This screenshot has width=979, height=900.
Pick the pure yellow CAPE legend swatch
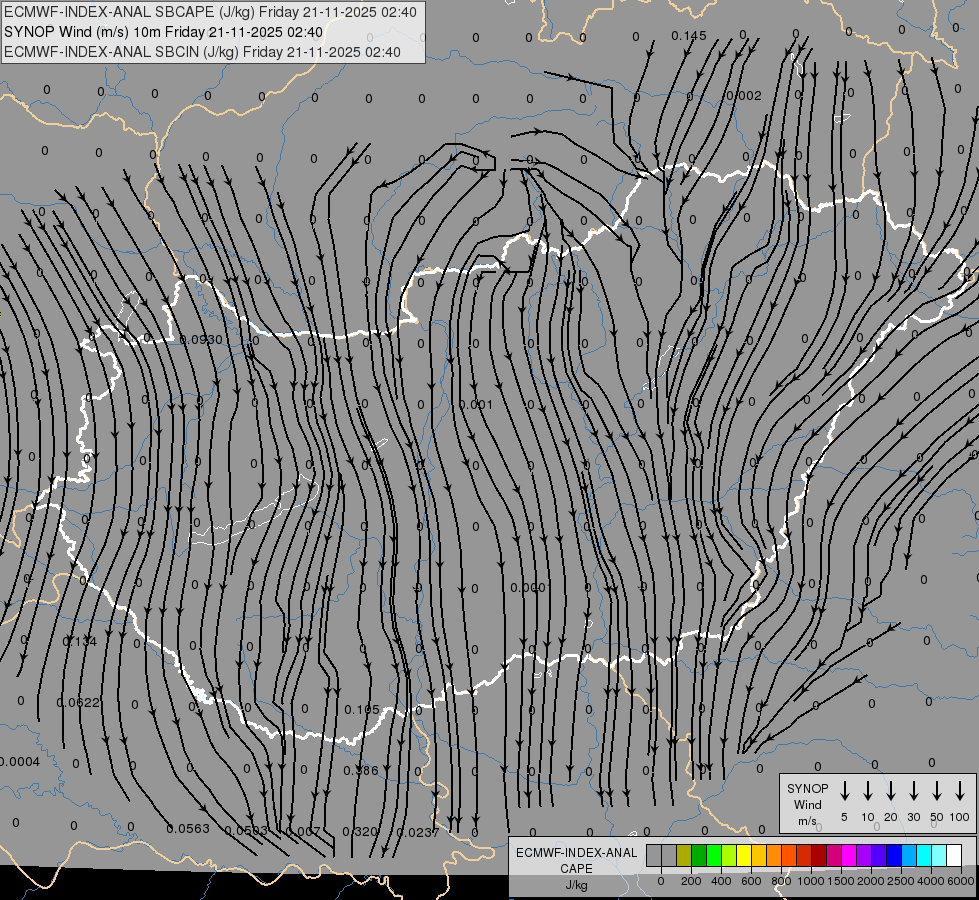coord(744,856)
